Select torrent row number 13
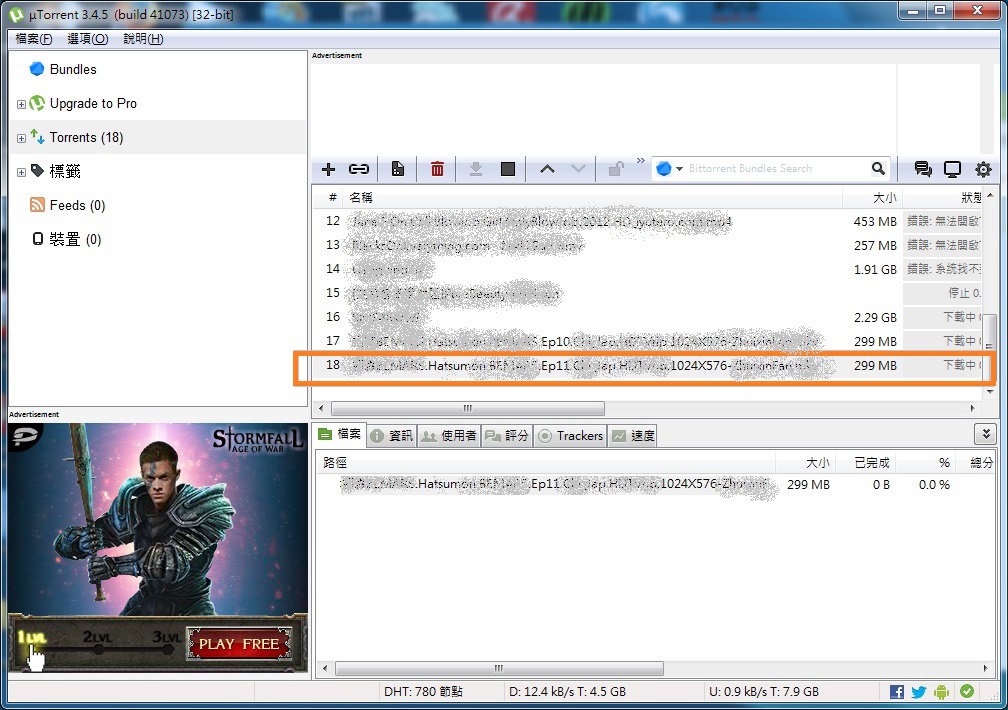1008x710 pixels. [649, 245]
